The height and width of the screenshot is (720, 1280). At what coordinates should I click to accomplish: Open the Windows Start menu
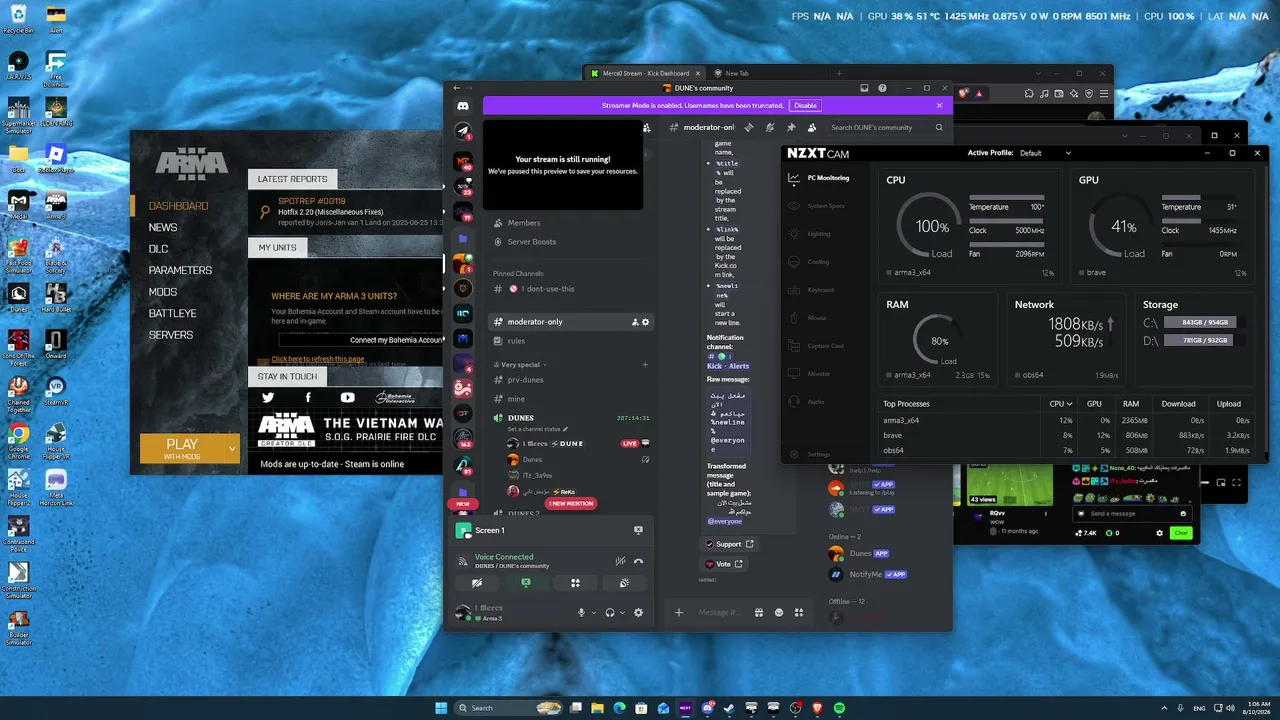pos(441,708)
